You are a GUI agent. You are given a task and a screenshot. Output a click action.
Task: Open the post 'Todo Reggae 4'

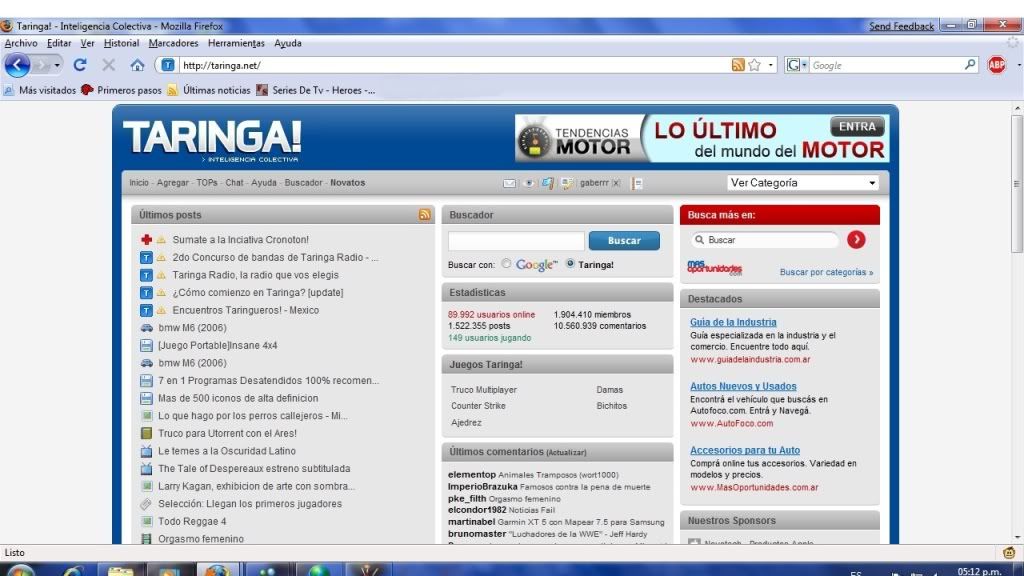[192, 521]
